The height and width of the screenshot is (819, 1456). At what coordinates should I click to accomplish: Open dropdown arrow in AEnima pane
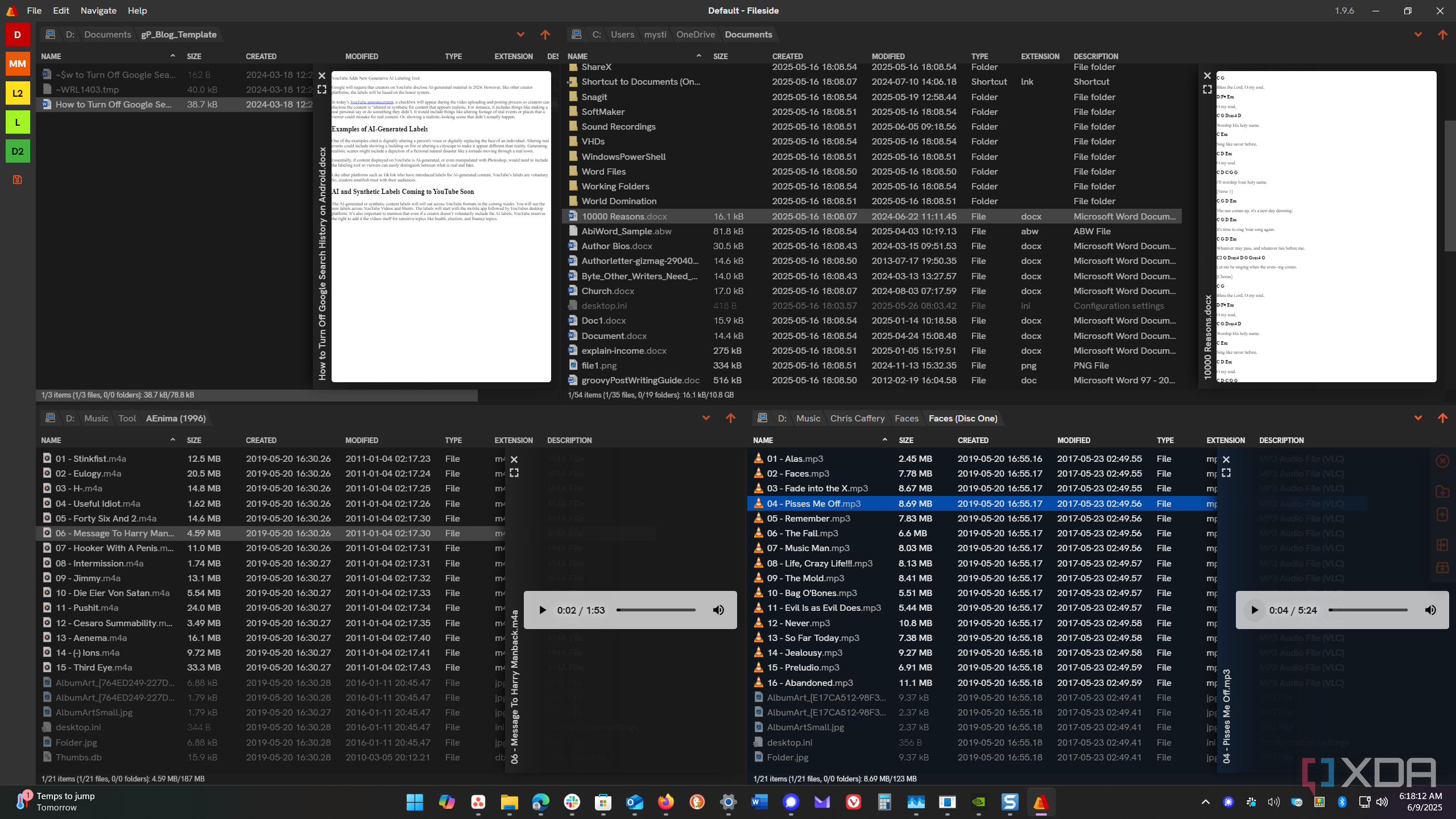click(706, 419)
